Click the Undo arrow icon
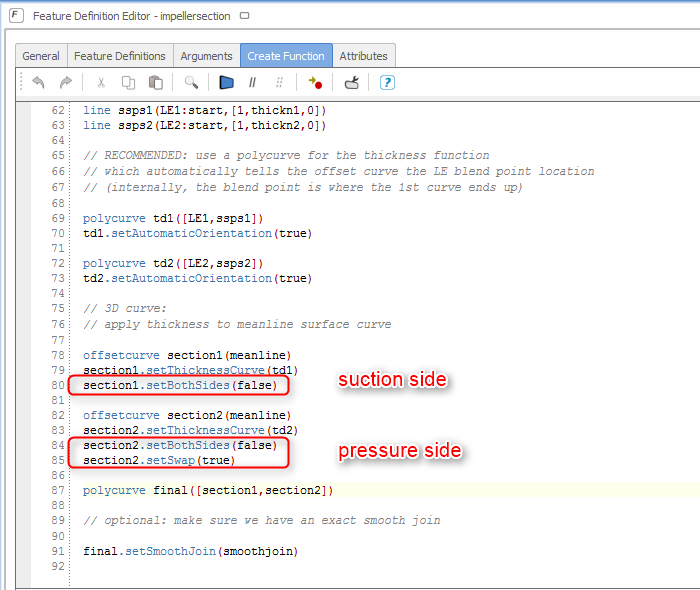 (38, 83)
